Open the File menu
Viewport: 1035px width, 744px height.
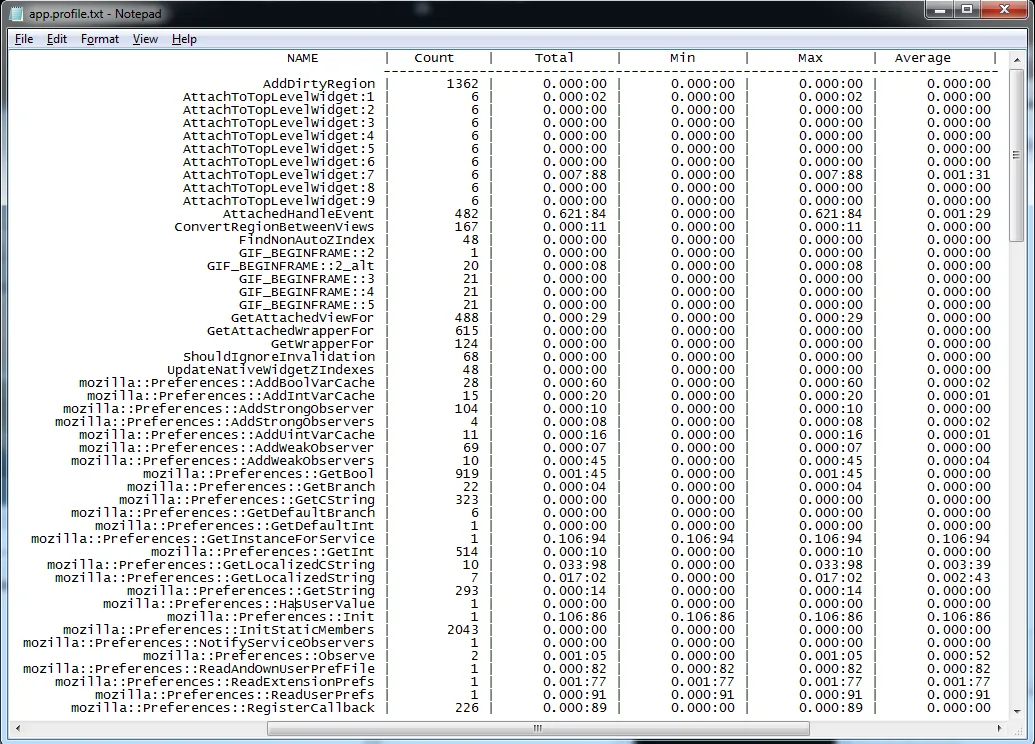pos(24,39)
